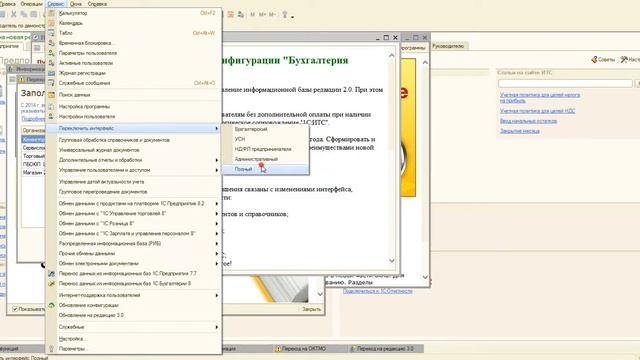Click the Советы icon on the right panel
Viewport: 640px width, 360px height.
(603, 60)
